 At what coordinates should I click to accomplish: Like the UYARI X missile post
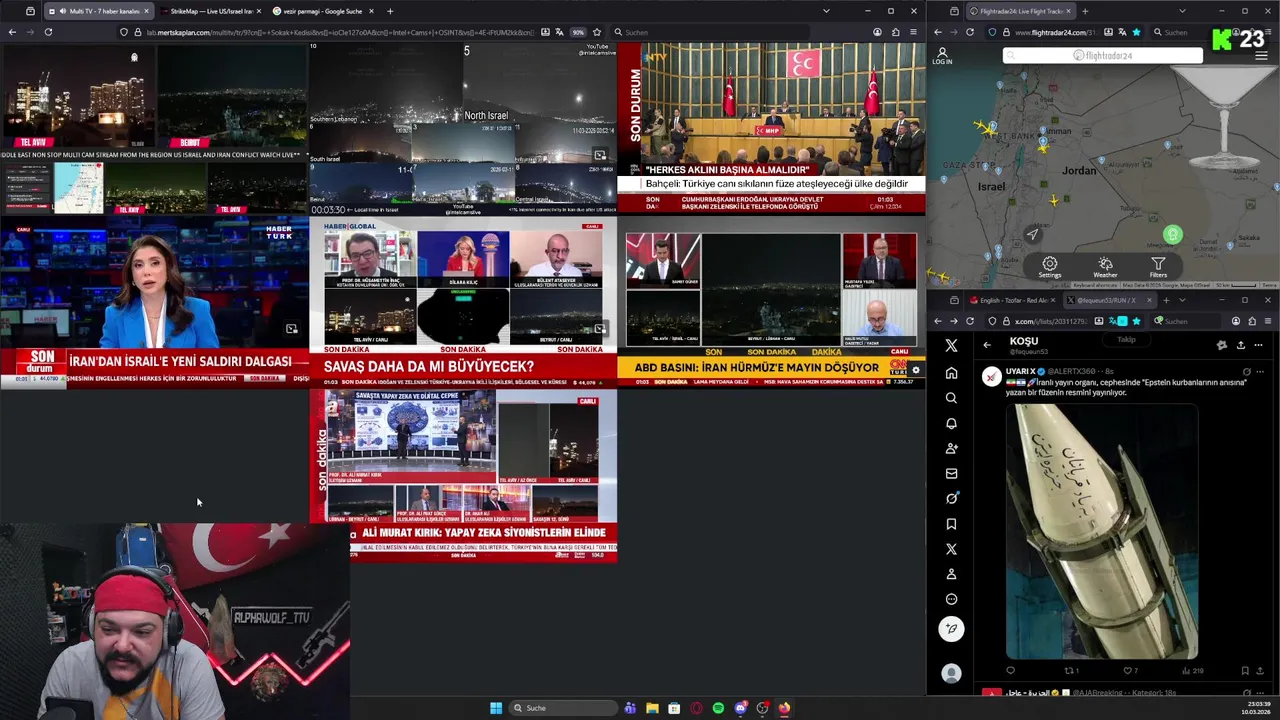1128,670
